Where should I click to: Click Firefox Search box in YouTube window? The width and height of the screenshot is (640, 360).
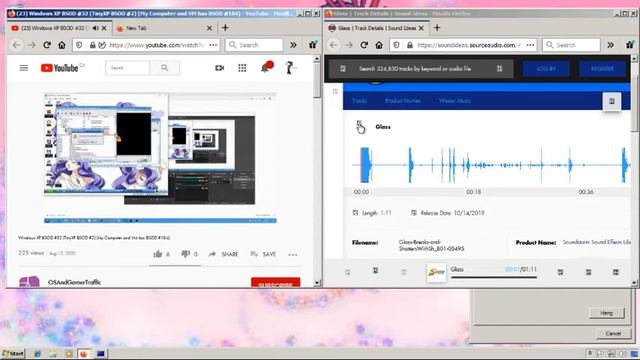tap(254, 45)
